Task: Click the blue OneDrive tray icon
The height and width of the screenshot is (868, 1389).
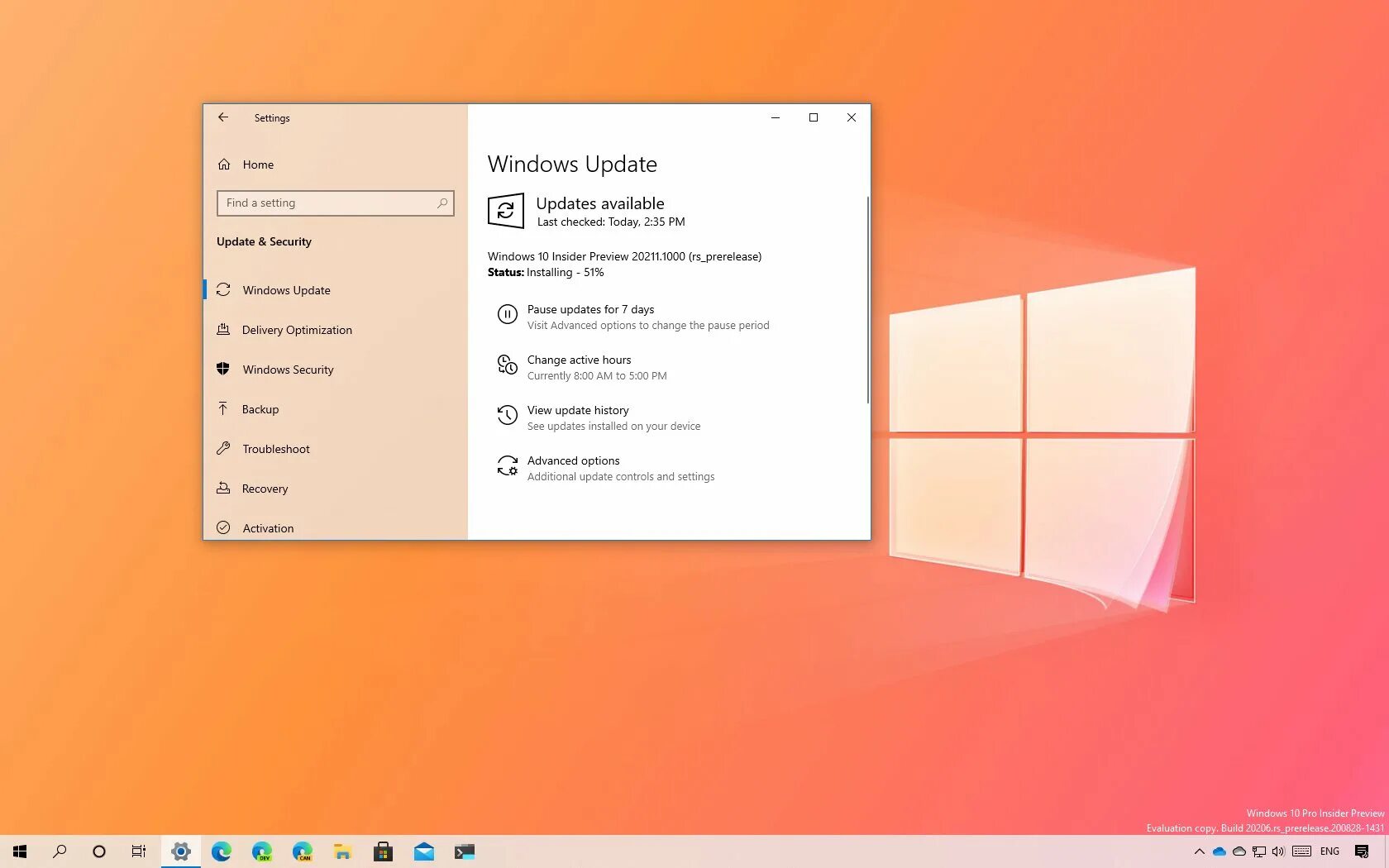Action: tap(1220, 851)
